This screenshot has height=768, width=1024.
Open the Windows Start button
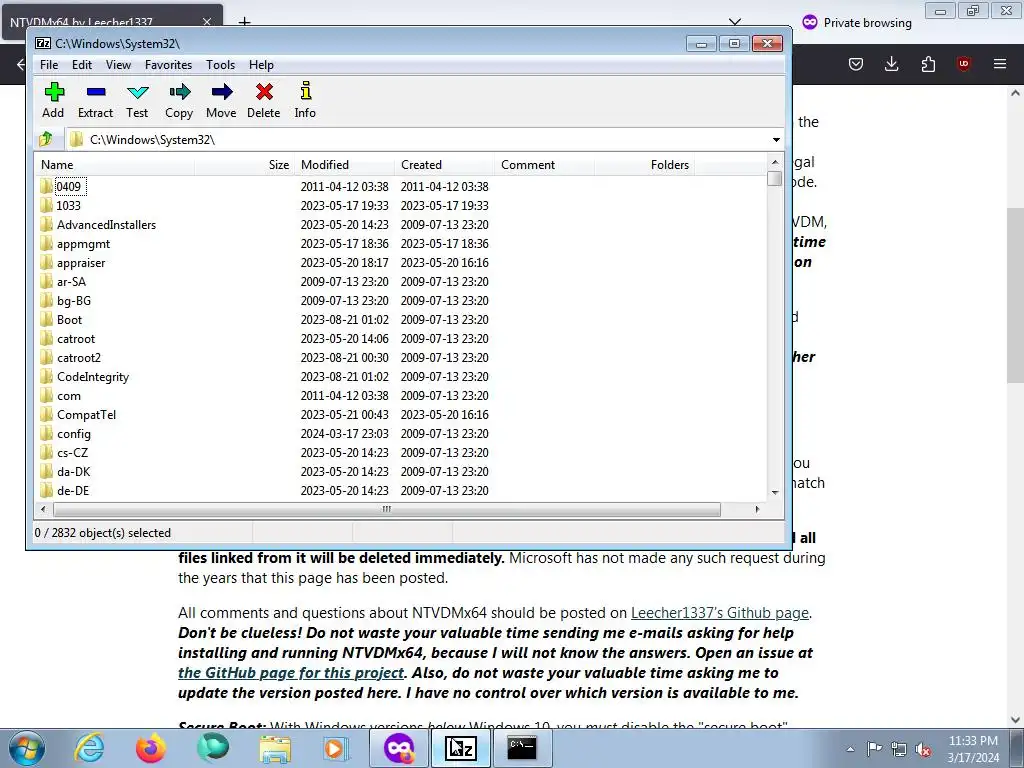click(26, 748)
